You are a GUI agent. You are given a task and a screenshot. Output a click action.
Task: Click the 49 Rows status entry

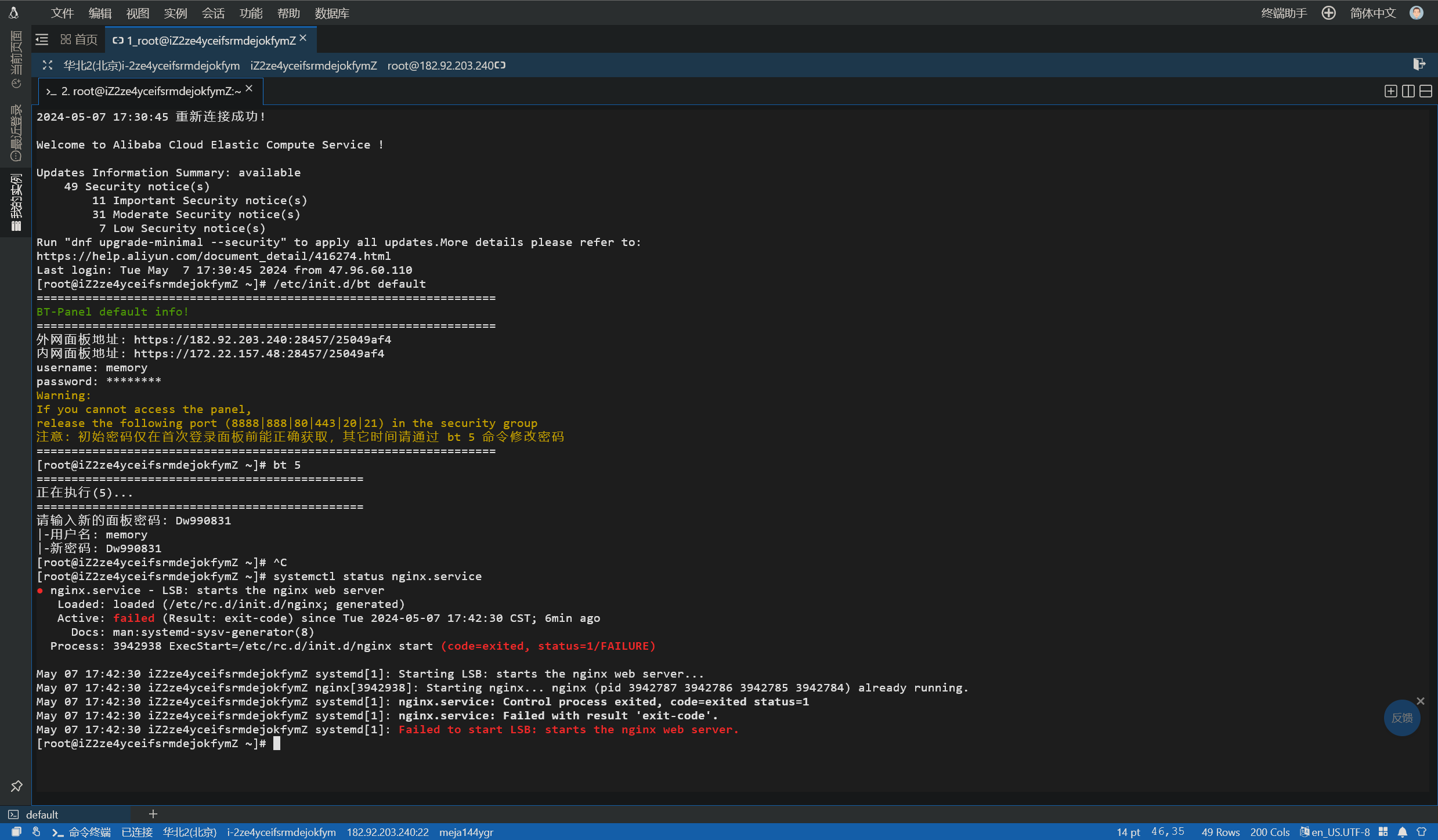pyautogui.click(x=1220, y=832)
